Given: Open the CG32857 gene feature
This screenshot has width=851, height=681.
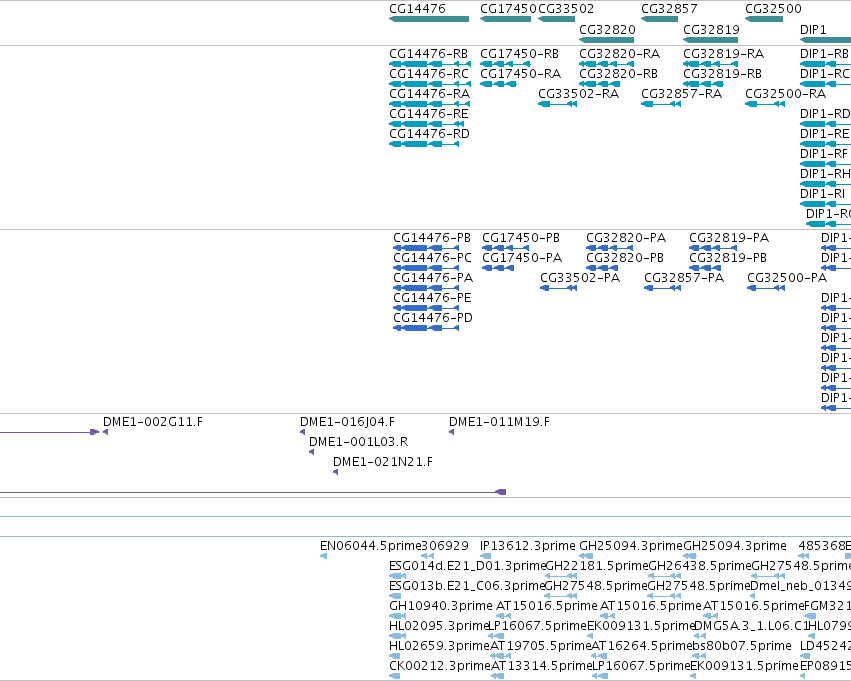Looking at the screenshot, I should pyautogui.click(x=659, y=19).
